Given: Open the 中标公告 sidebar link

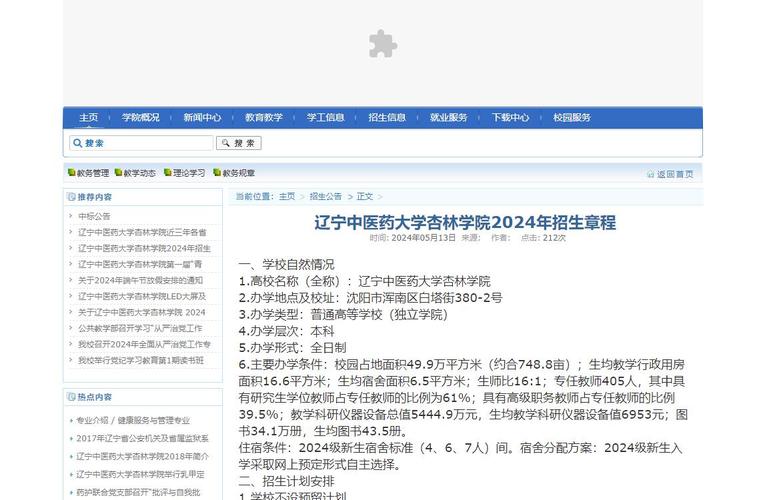Looking at the screenshot, I should click(94, 216).
